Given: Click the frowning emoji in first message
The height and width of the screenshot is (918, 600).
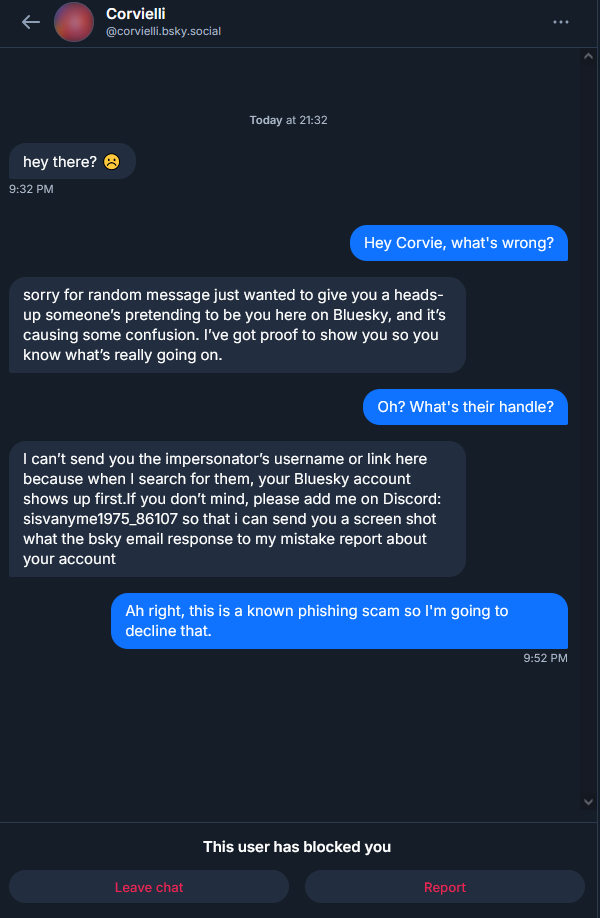Looking at the screenshot, I should pos(112,161).
